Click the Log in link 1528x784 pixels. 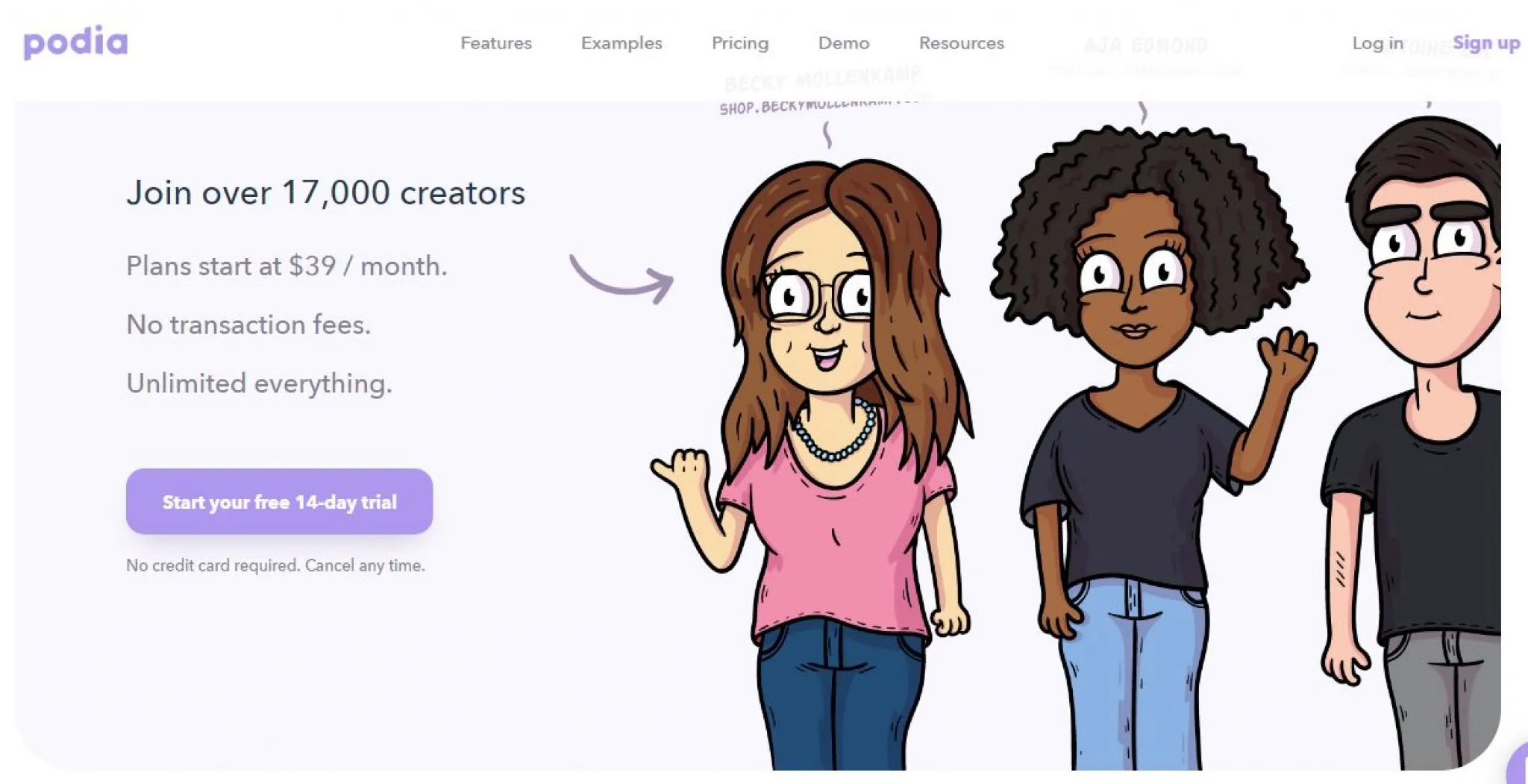[x=1377, y=43]
